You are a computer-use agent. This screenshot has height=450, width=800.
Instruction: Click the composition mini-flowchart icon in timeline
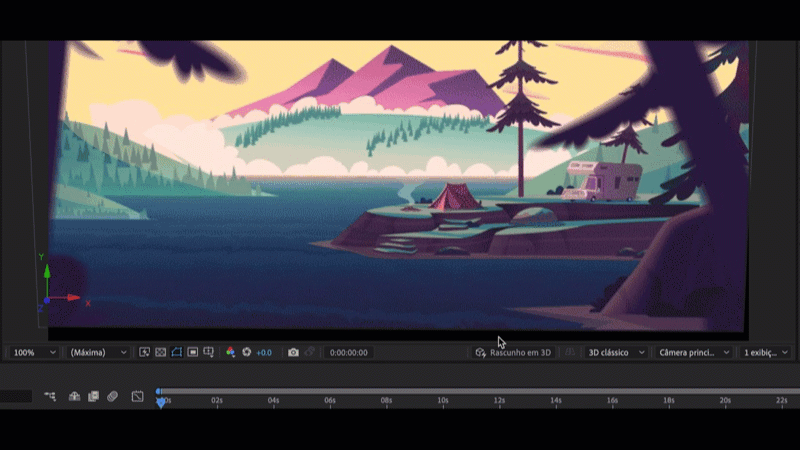50,396
